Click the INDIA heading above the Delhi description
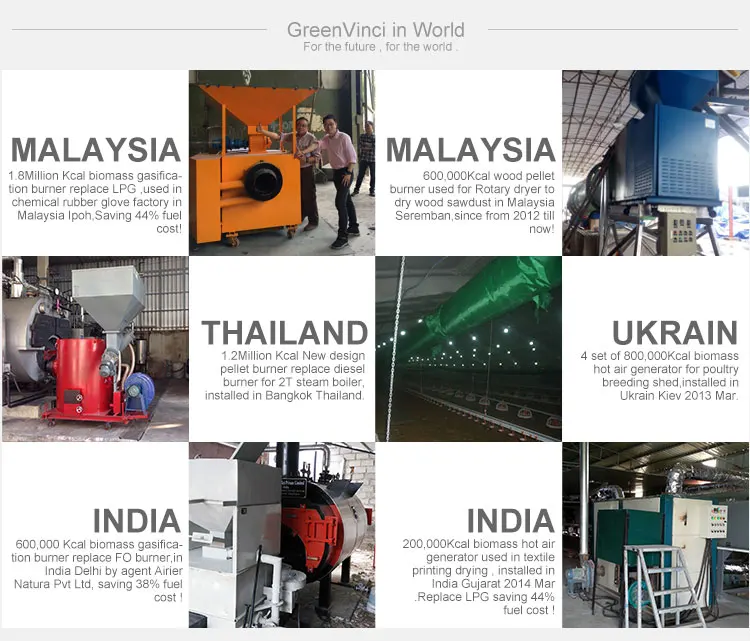 [137, 521]
